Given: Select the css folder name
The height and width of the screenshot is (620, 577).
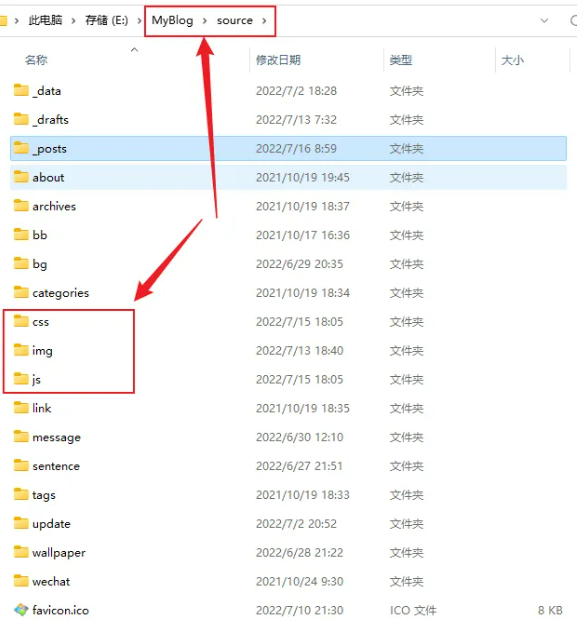Looking at the screenshot, I should (41, 322).
